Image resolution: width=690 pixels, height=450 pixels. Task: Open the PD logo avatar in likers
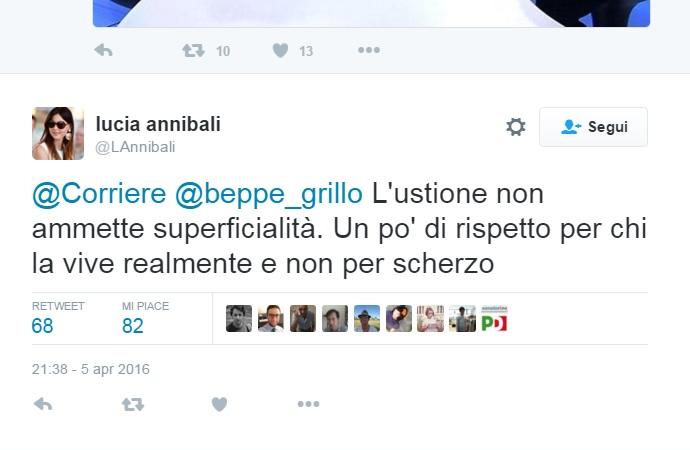point(494,318)
